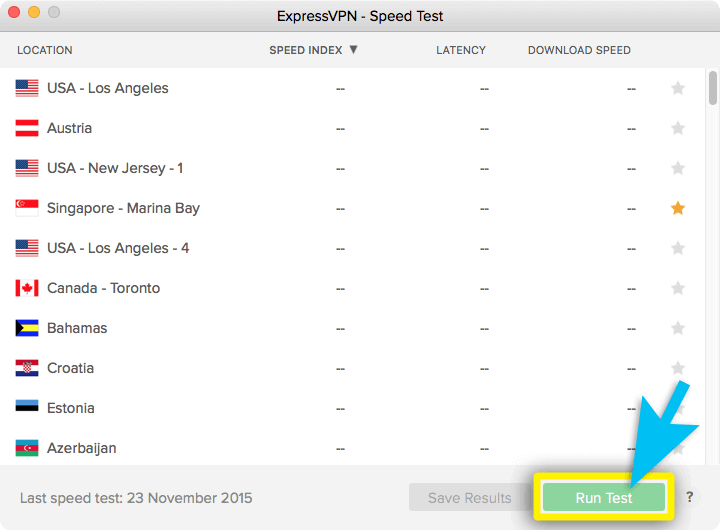The image size is (720, 530).
Task: Close the ExpressVPN Speed Test window
Action: pyautogui.click(x=14, y=12)
